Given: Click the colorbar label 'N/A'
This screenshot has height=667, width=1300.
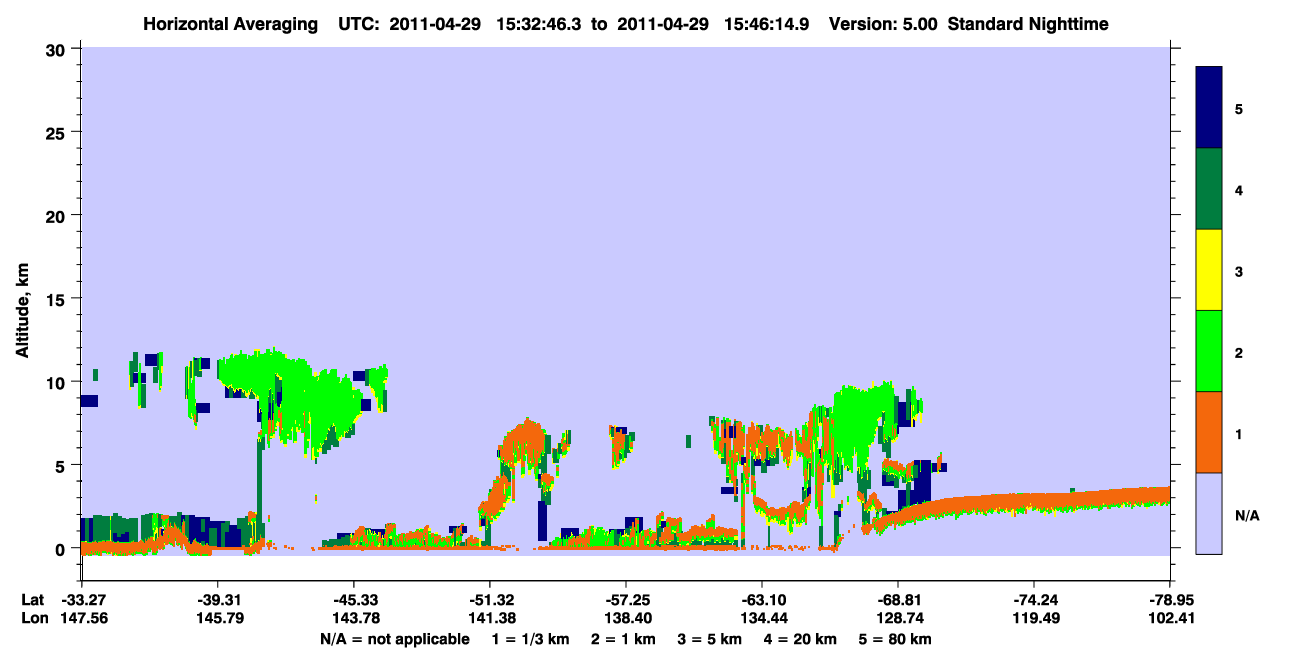Looking at the screenshot, I should pos(1247,516).
